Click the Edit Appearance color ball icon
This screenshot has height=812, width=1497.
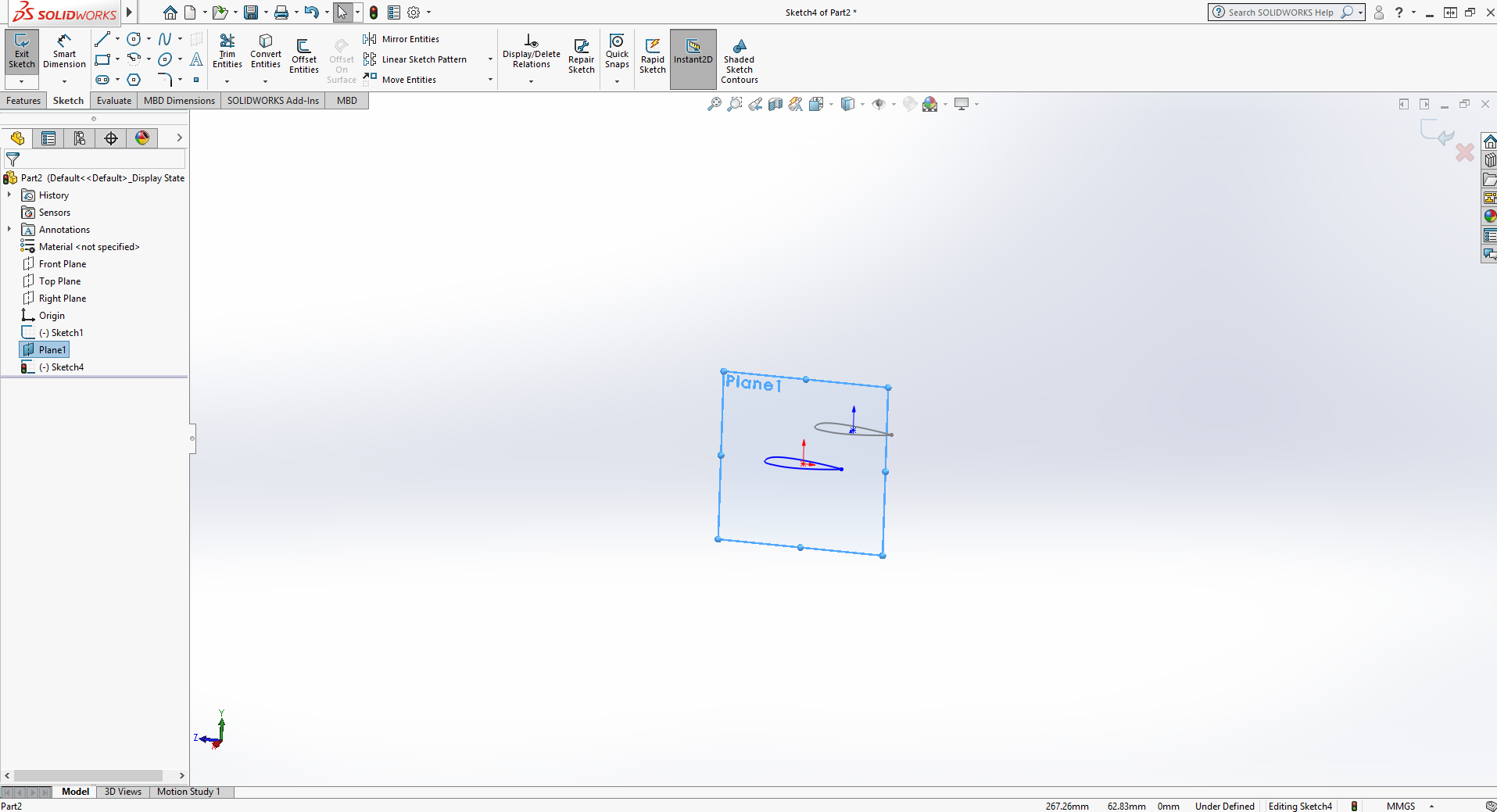tap(910, 104)
